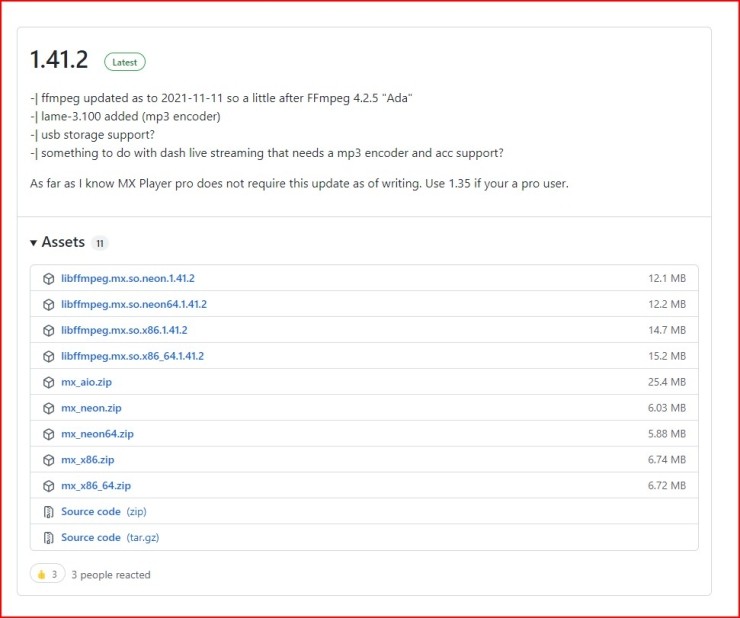Image resolution: width=740 pixels, height=618 pixels.
Task: Click the Latest release badge
Action: point(125,62)
